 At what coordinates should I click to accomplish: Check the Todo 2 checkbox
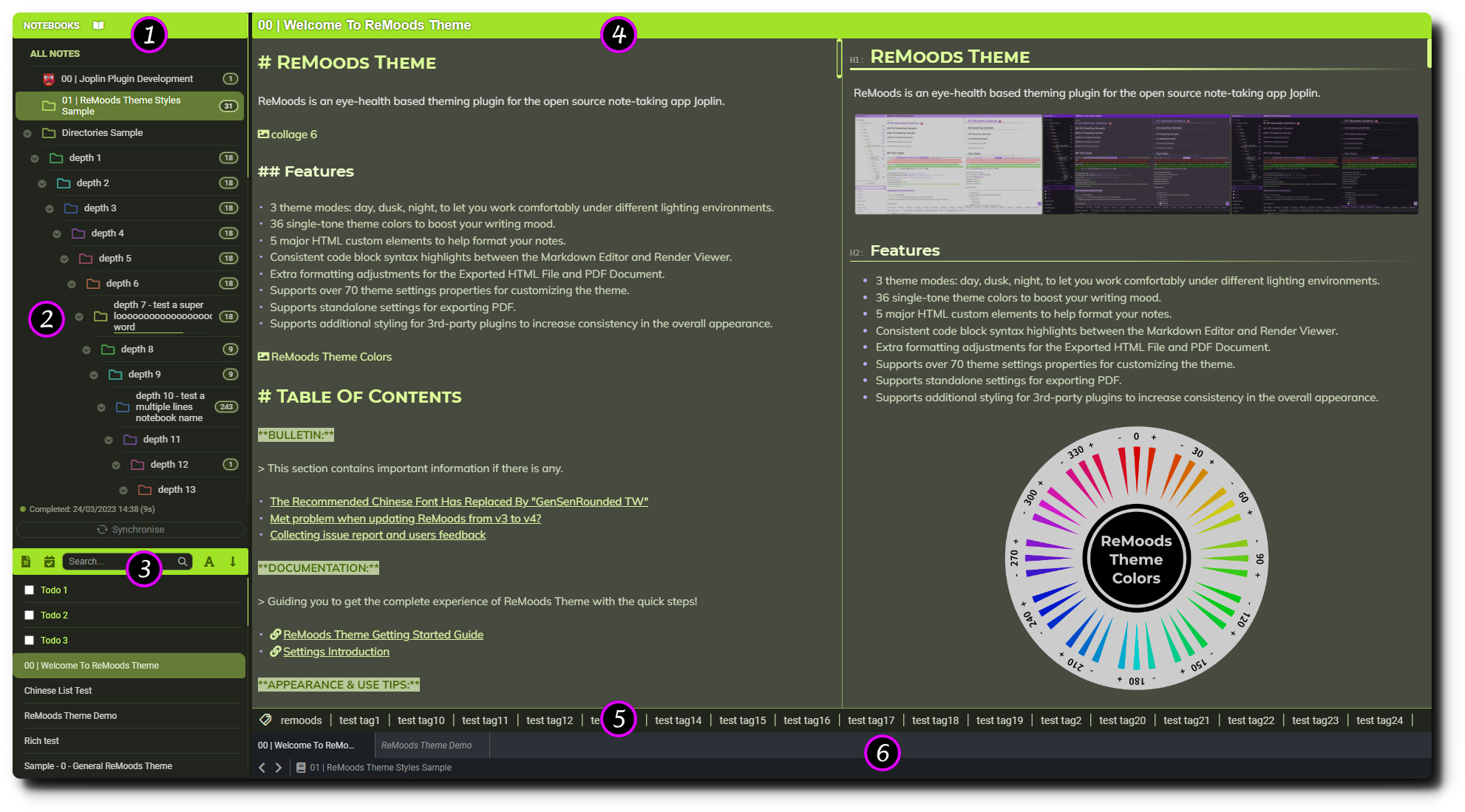click(30, 615)
